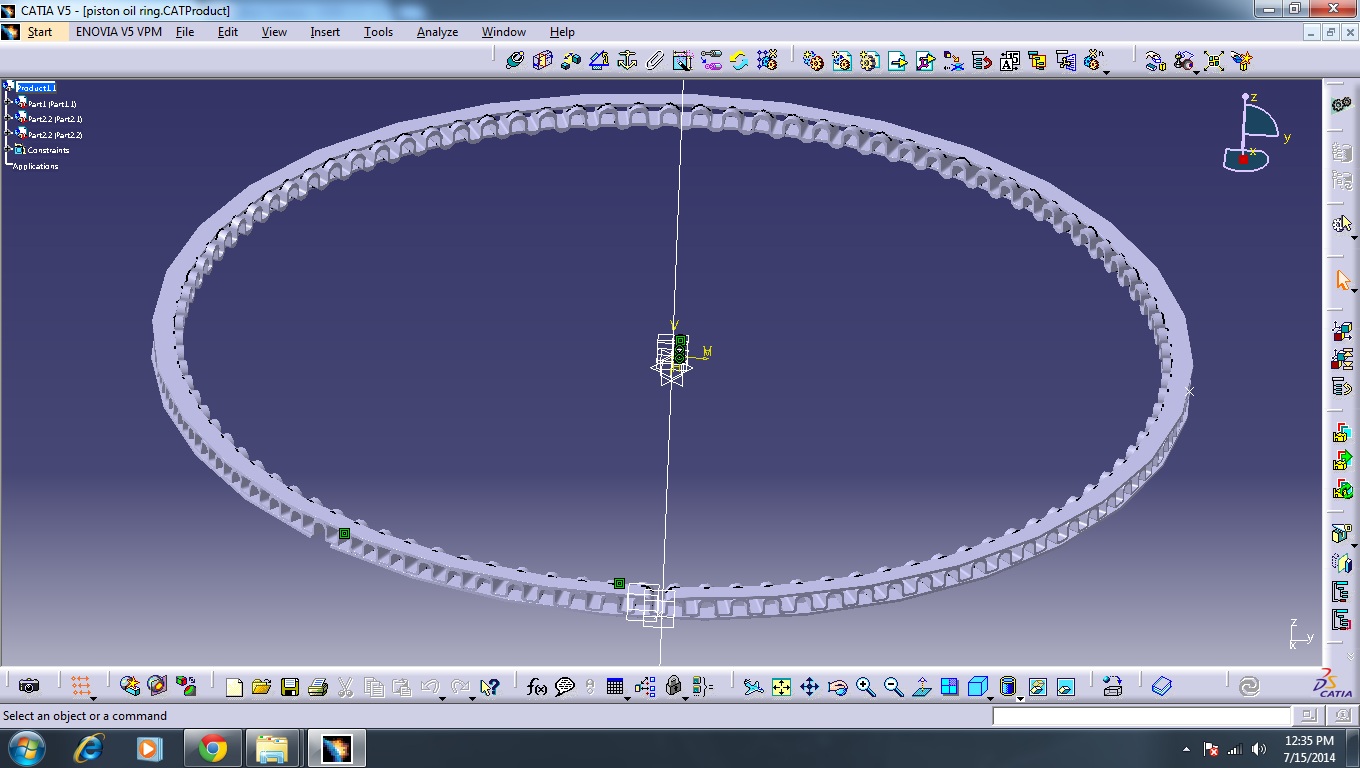This screenshot has height=768, width=1360.
Task: Select Part2.2 (Part2.2) in the tree
Action: coord(55,134)
